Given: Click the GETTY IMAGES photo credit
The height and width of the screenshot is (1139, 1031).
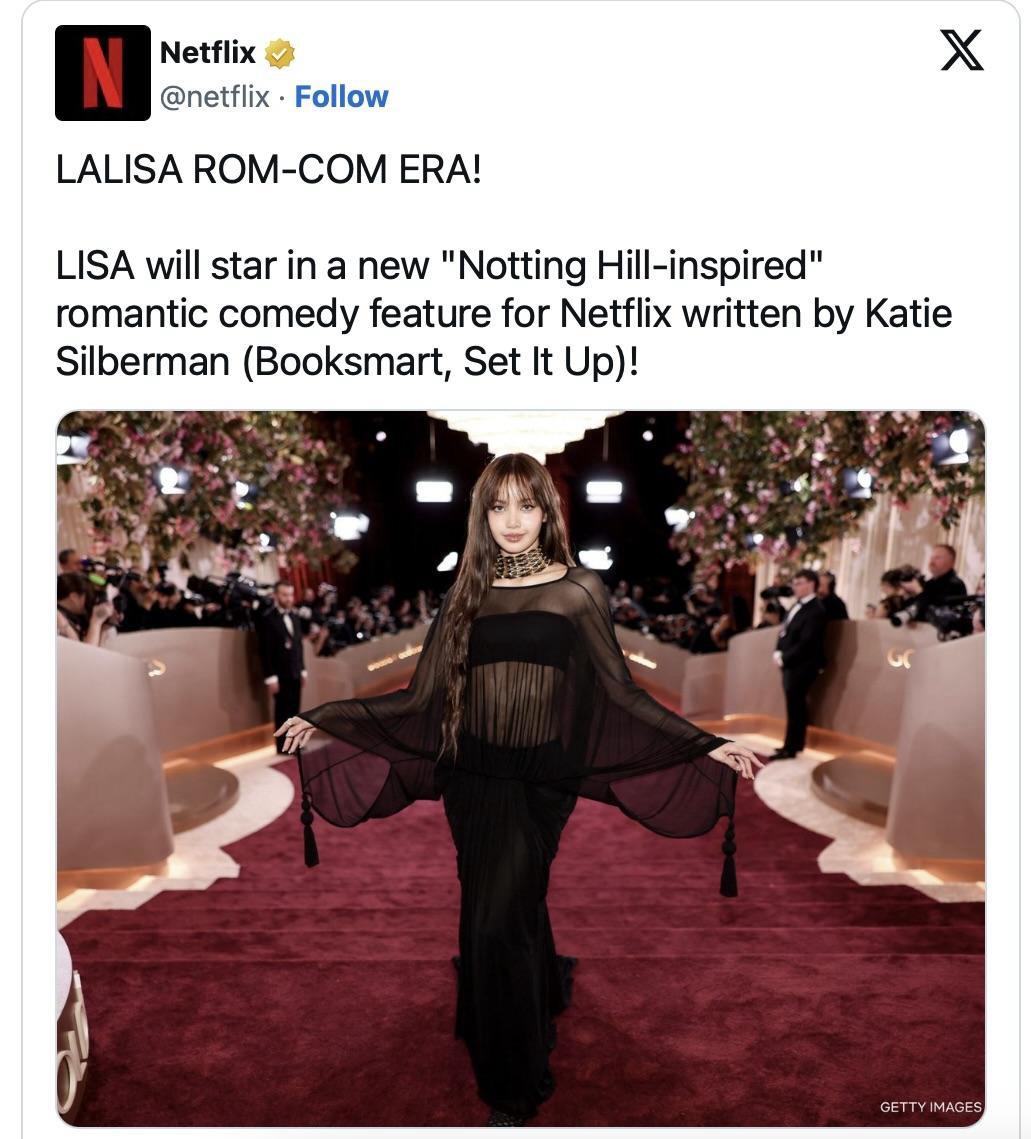Looking at the screenshot, I should 930,1107.
